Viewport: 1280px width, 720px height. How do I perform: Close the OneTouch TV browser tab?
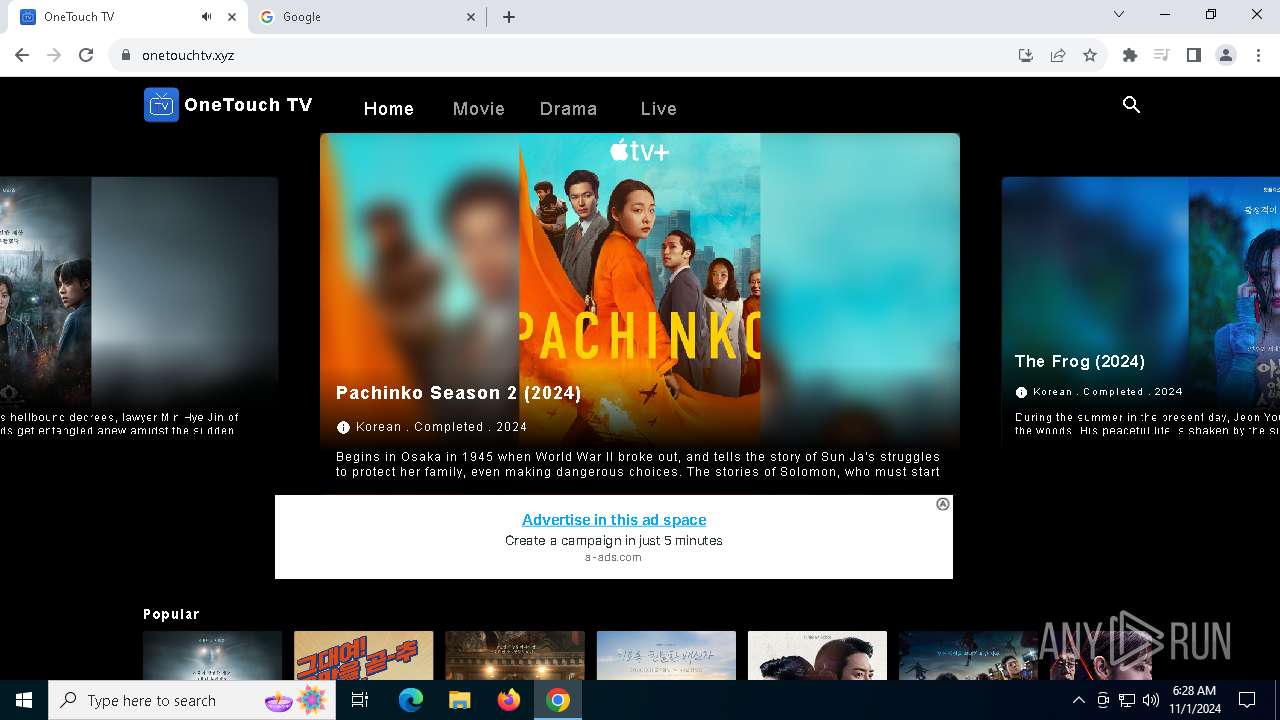point(232,17)
